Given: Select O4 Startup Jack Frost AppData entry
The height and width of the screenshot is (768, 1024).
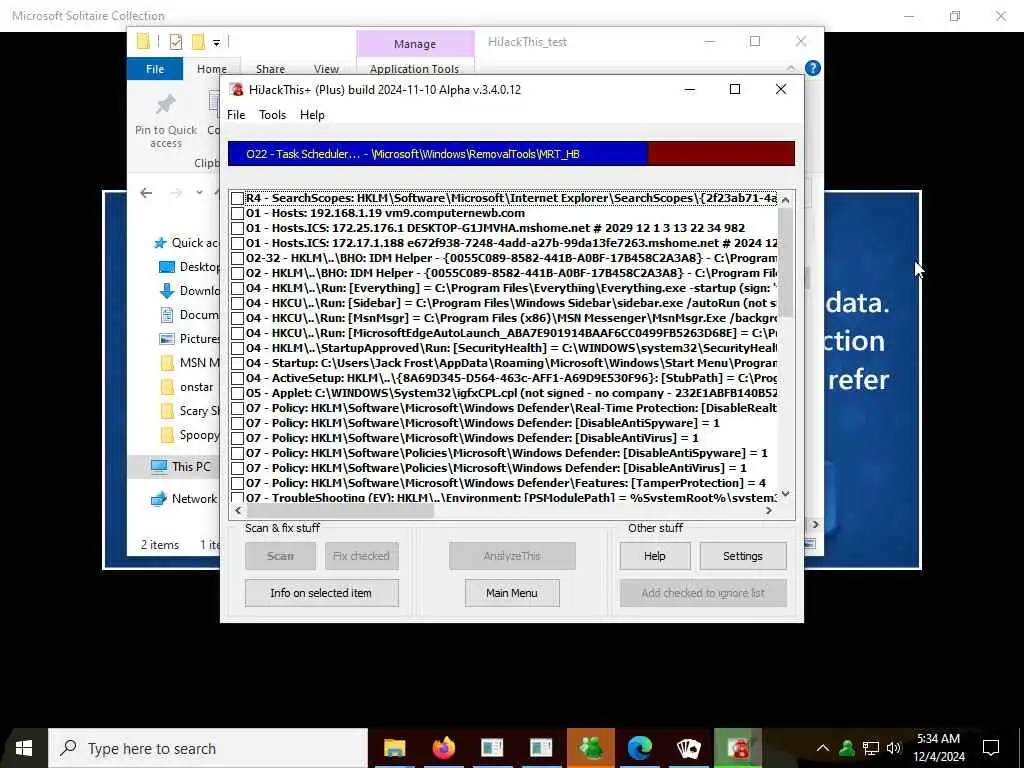Looking at the screenshot, I should click(511, 363).
